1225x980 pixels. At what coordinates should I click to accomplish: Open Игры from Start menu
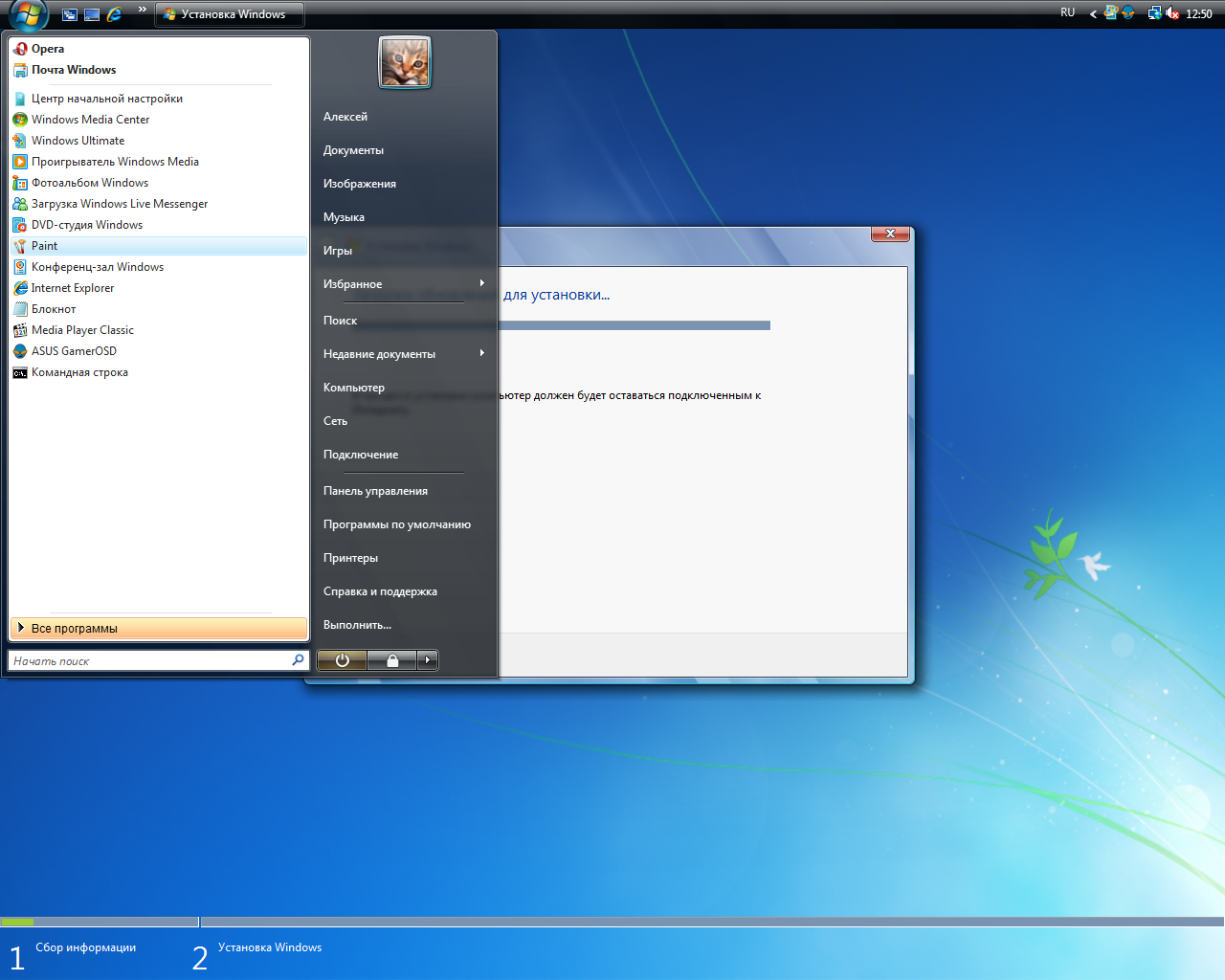point(338,251)
